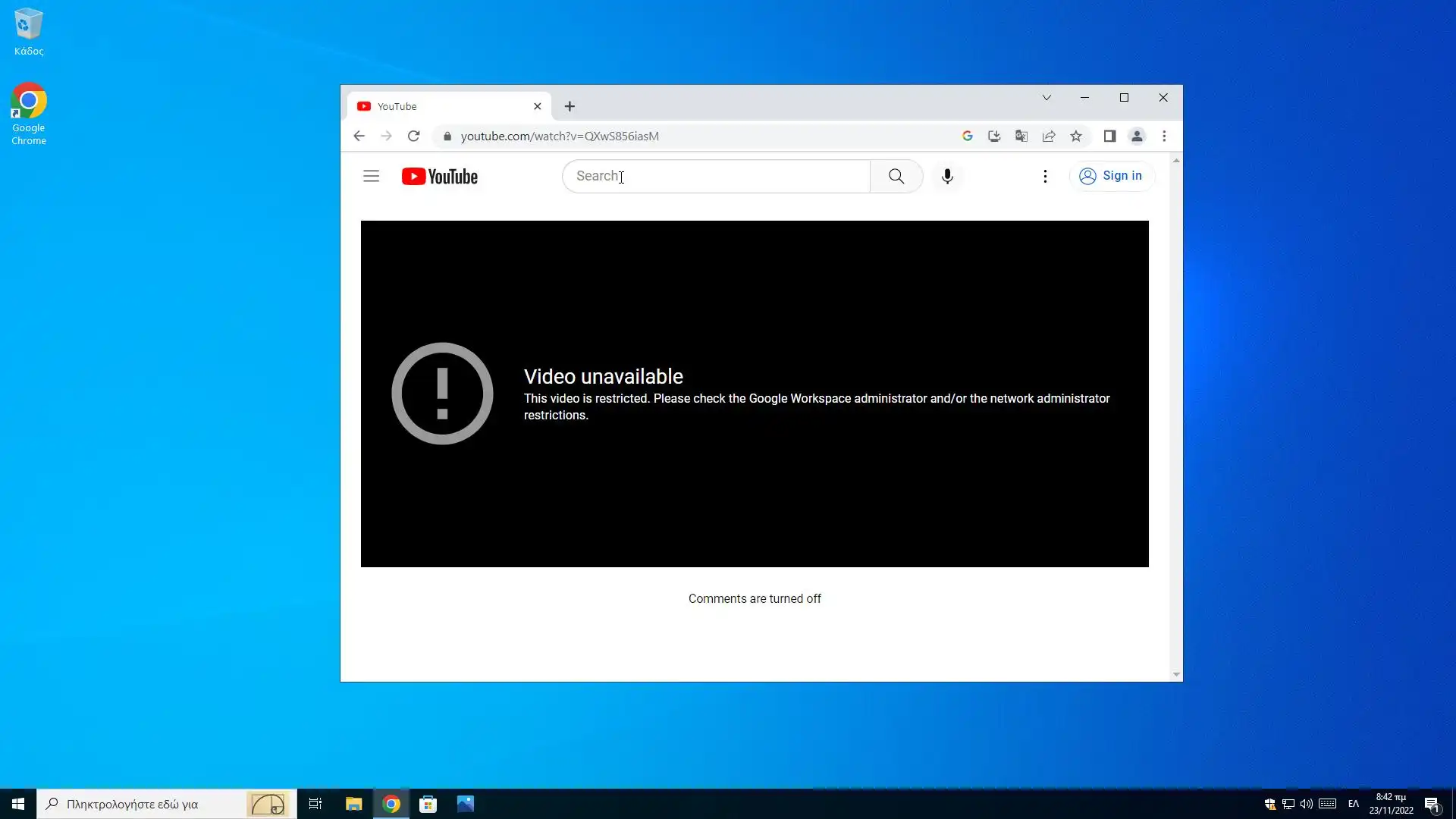Click the address bar URL
The height and width of the screenshot is (819, 1456).
click(560, 136)
